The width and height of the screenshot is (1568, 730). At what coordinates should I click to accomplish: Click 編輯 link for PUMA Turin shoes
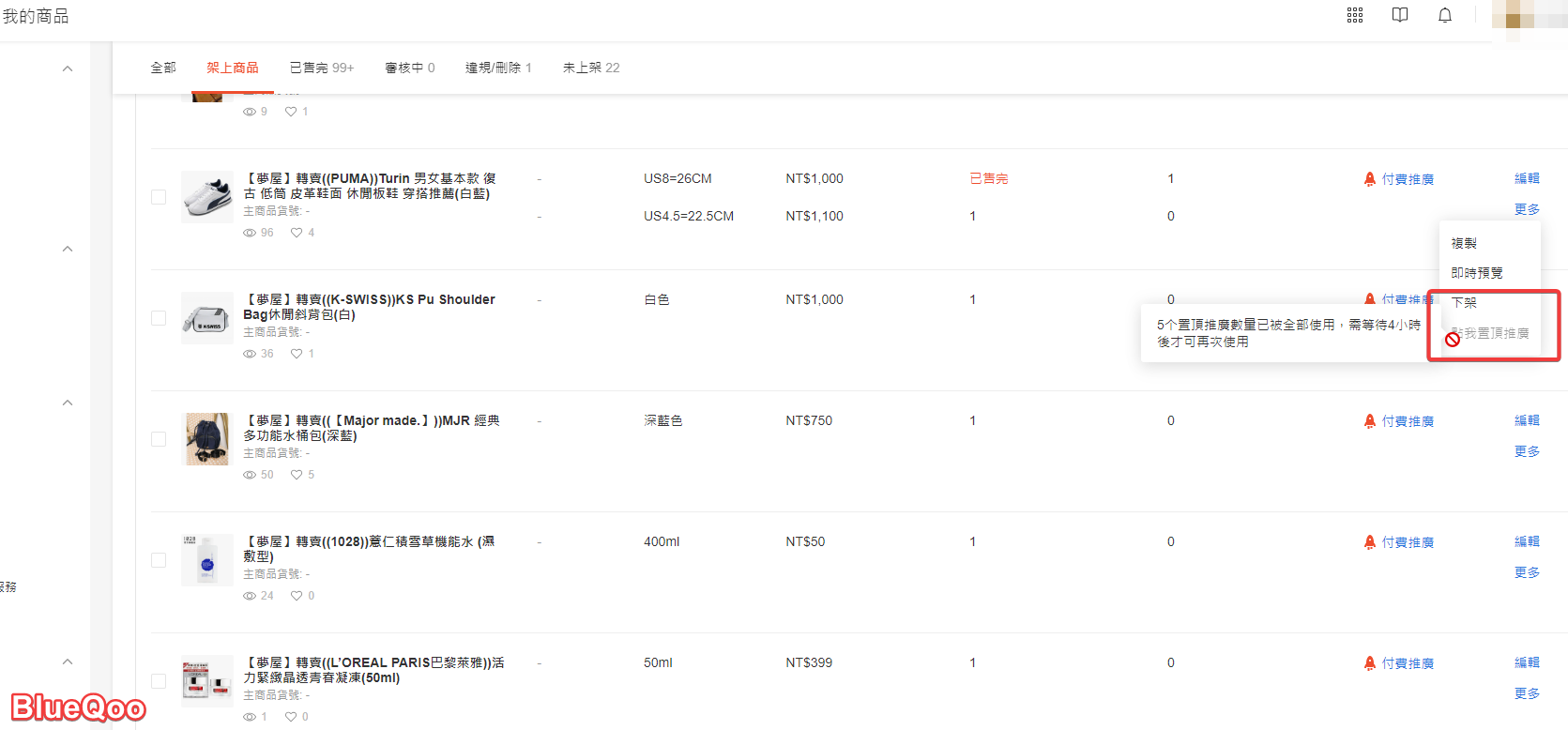pos(1526,178)
